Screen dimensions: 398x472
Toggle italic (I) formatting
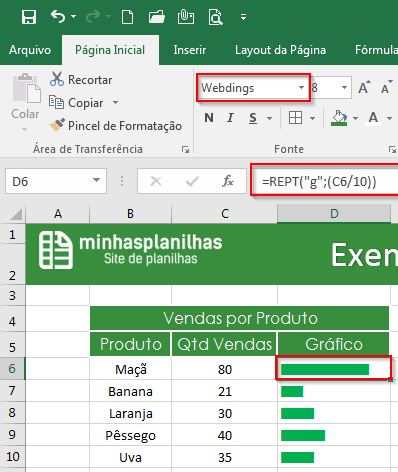tap(230, 118)
